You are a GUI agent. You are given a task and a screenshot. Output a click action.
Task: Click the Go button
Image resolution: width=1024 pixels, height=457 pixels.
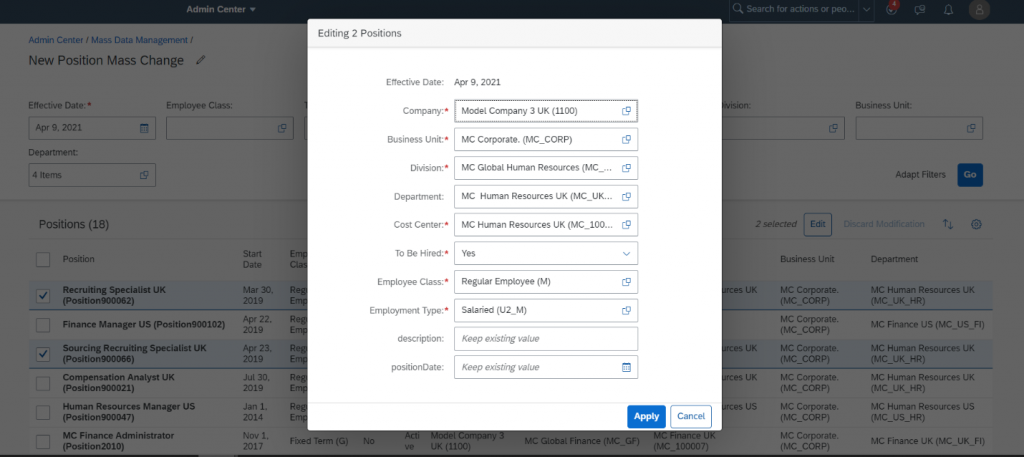[x=970, y=175]
